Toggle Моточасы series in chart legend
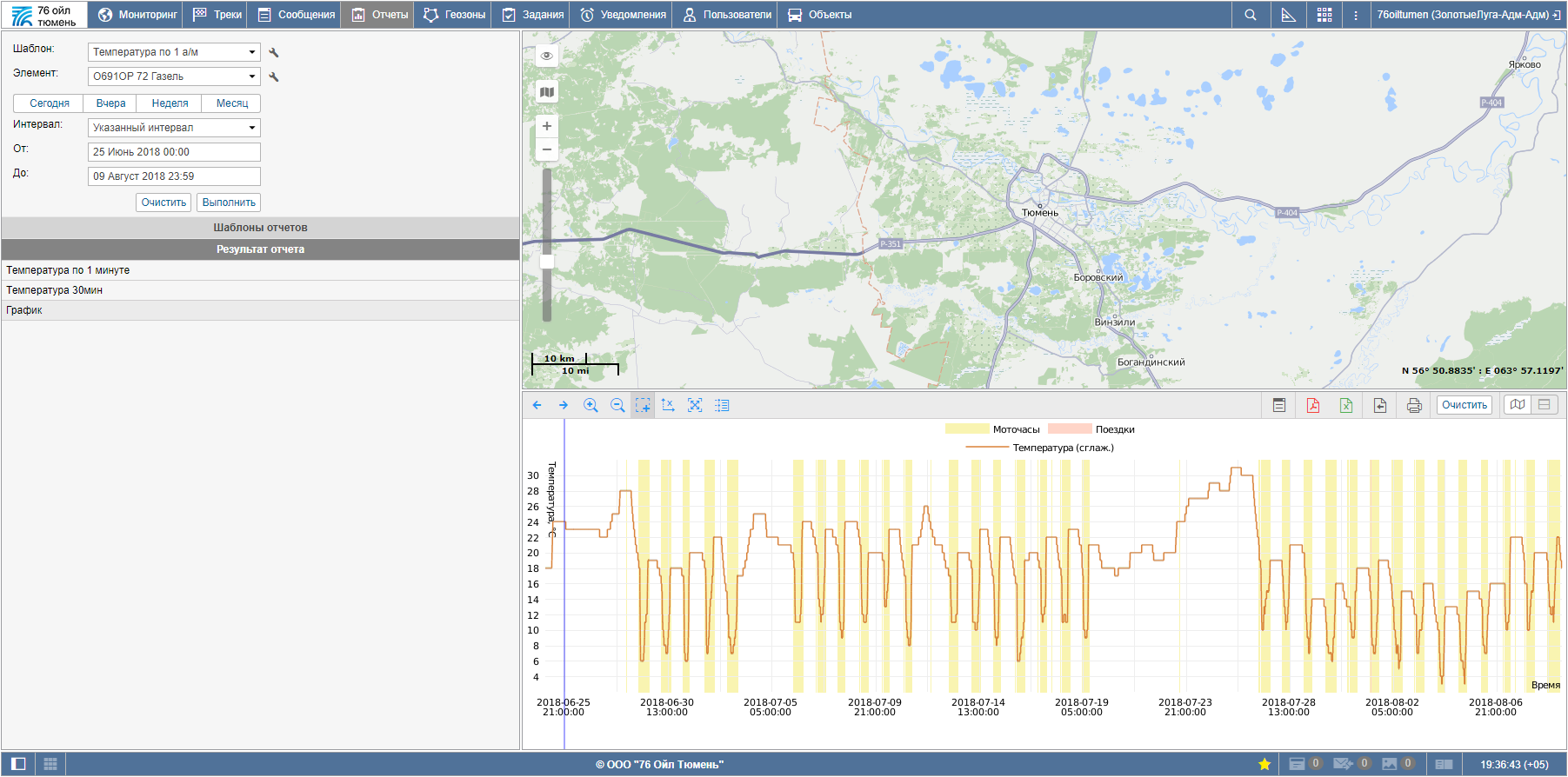The image size is (1568, 777). tap(992, 429)
